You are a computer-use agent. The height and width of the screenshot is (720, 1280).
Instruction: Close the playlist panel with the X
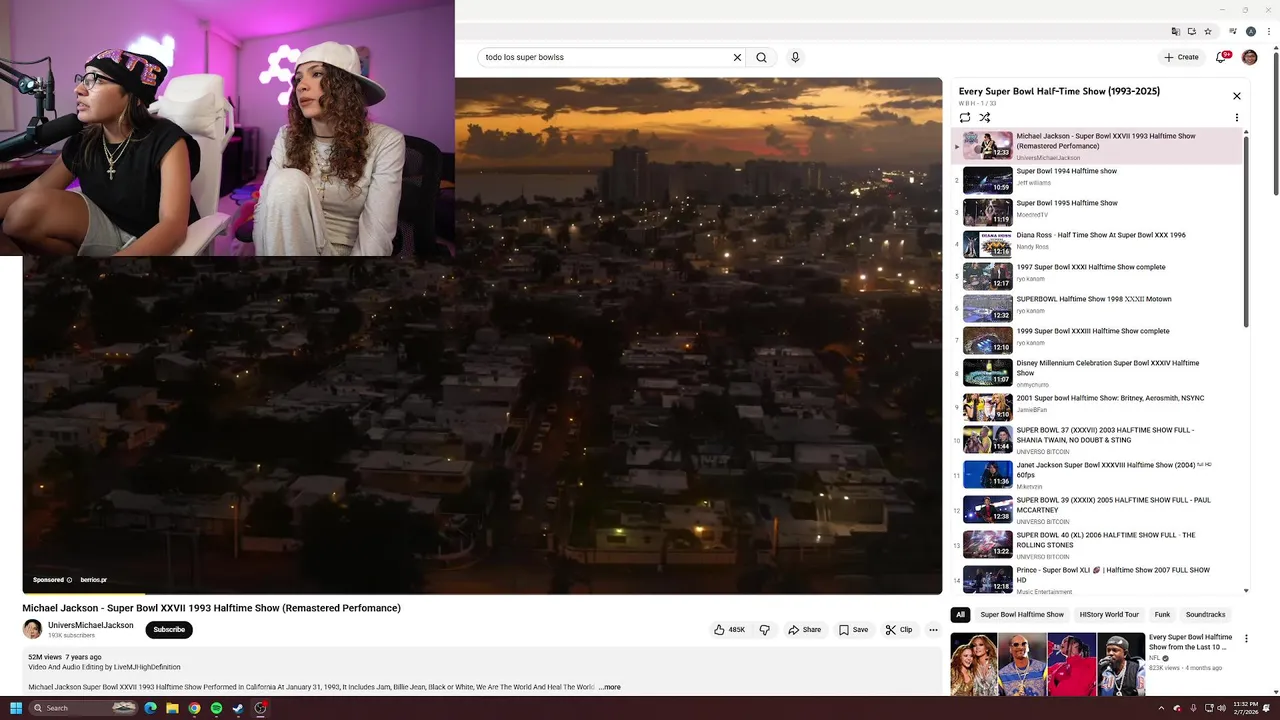(x=1237, y=96)
